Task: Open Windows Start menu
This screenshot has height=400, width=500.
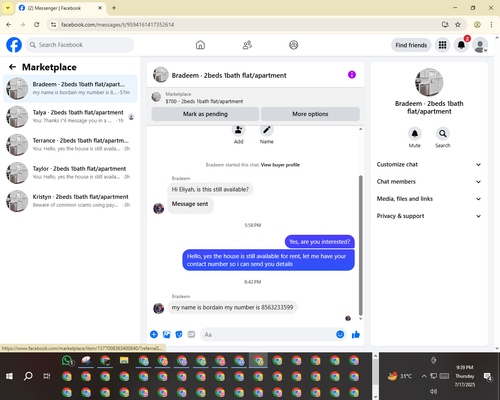Action: coord(9,376)
